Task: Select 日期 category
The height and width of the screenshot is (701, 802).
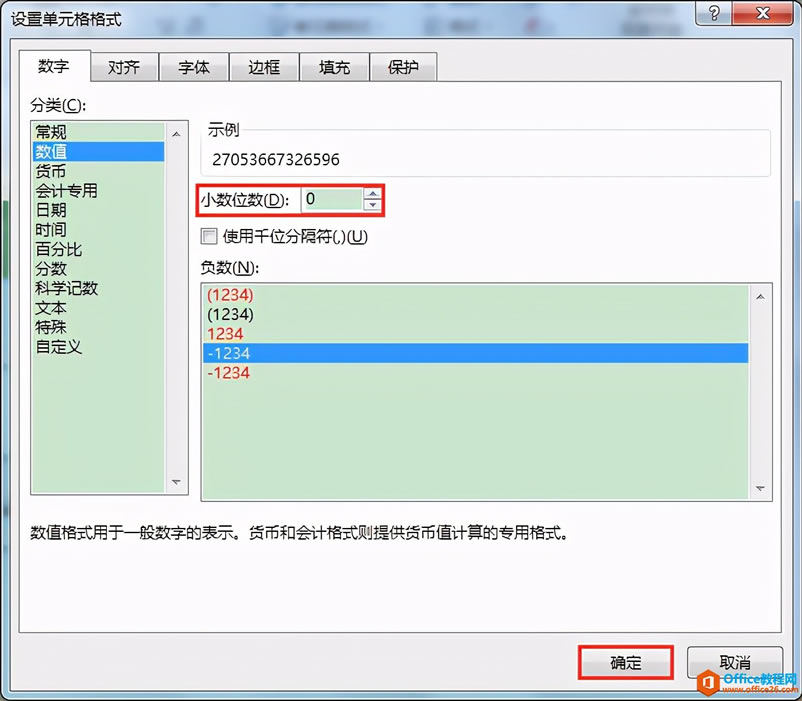Action: [98, 210]
